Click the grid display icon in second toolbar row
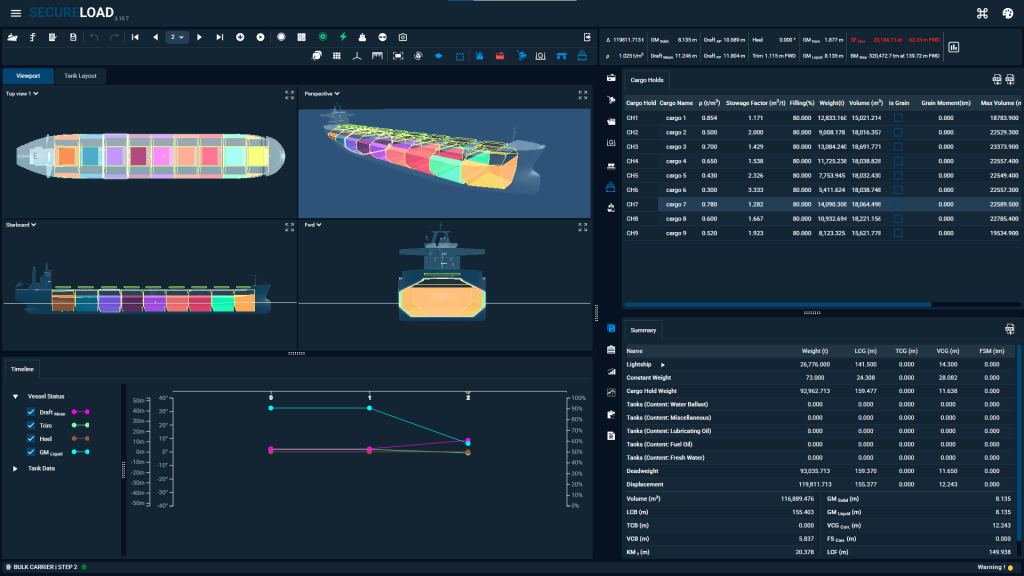 (x=336, y=56)
